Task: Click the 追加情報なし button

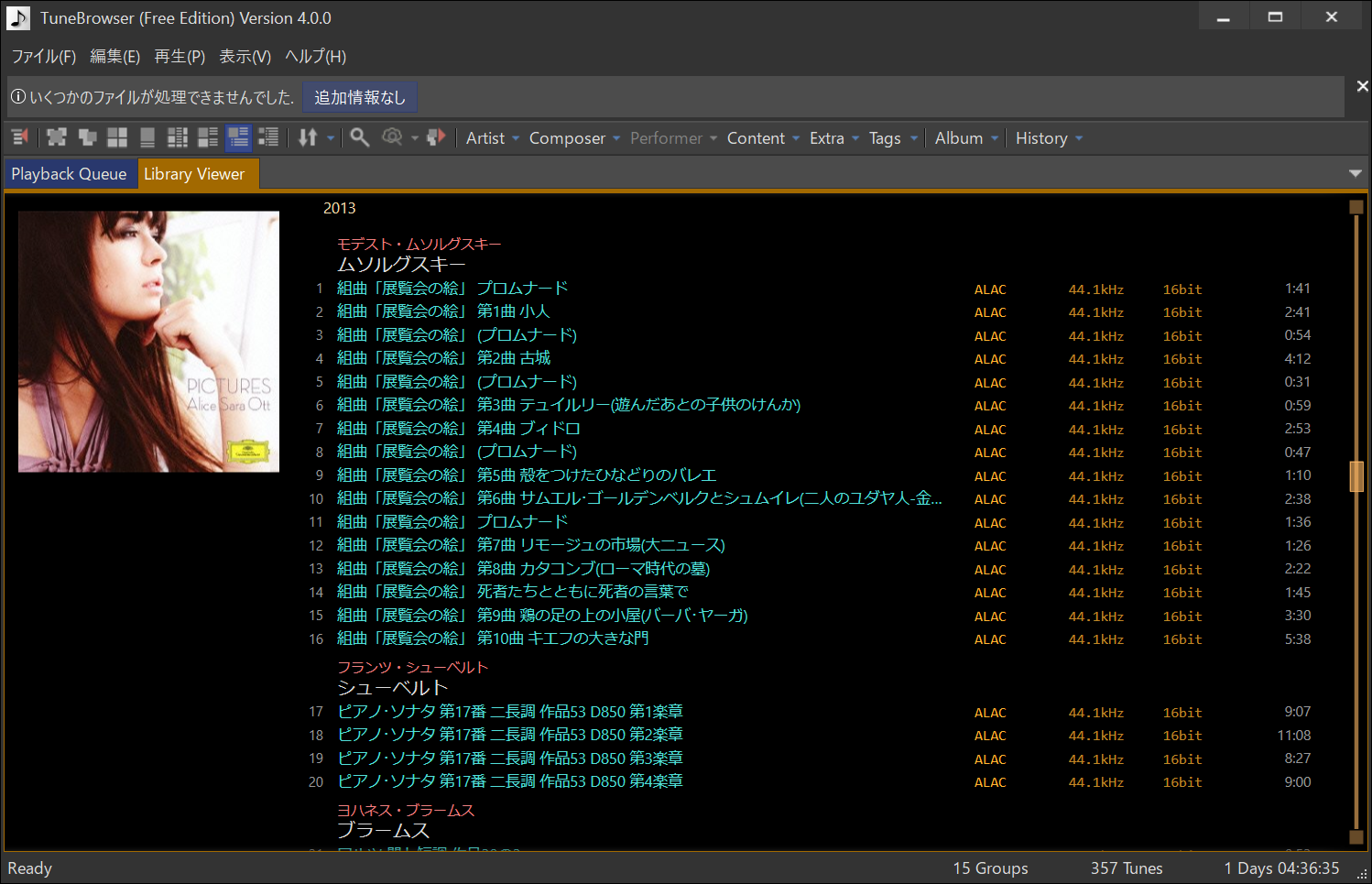Action: click(359, 97)
